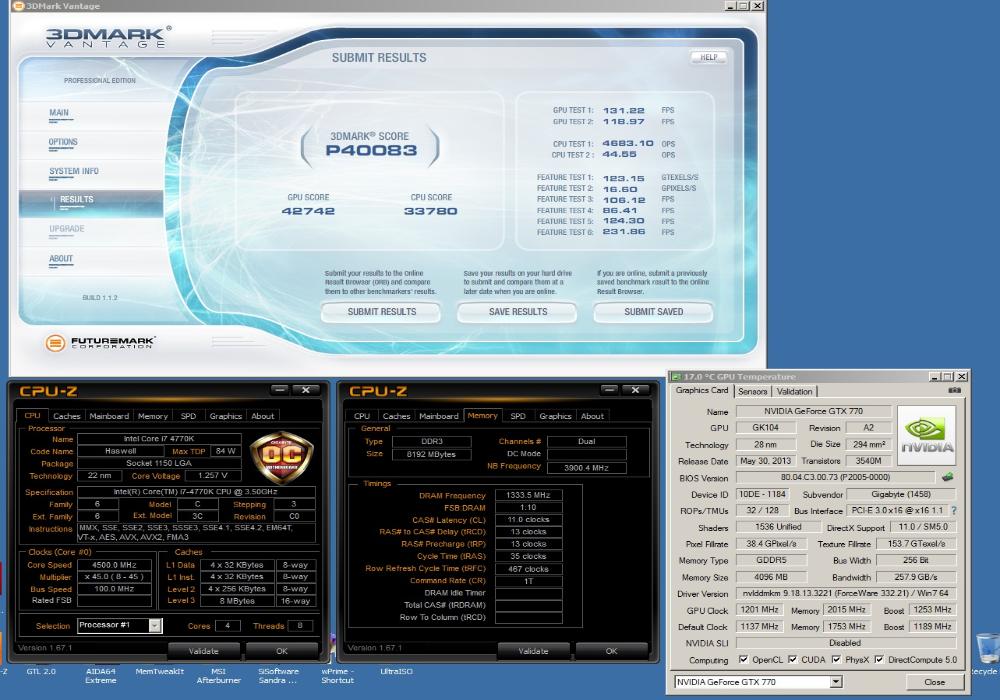Viewport: 1000px width, 700px height.
Task: Click the GPU score value 42742
Action: (308, 211)
